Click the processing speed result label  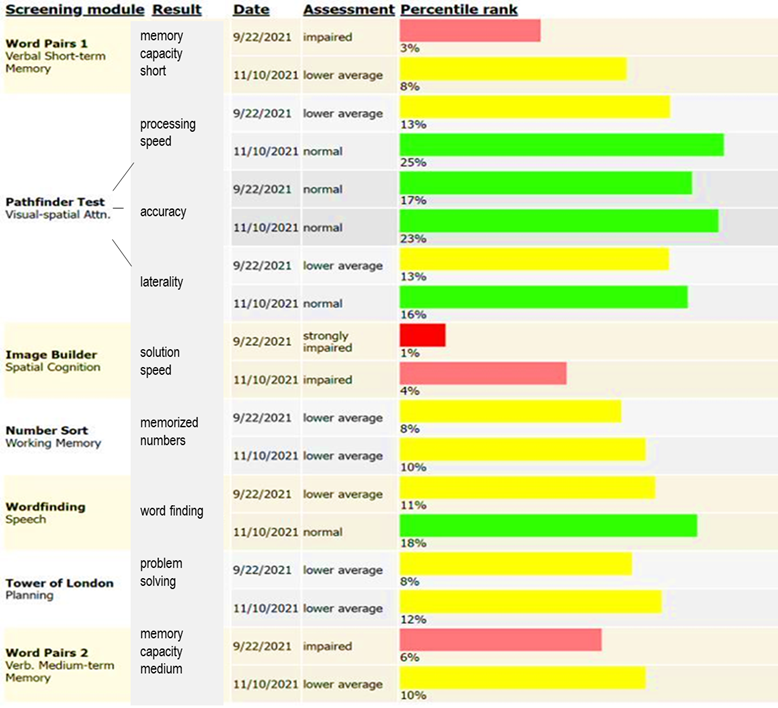point(168,133)
